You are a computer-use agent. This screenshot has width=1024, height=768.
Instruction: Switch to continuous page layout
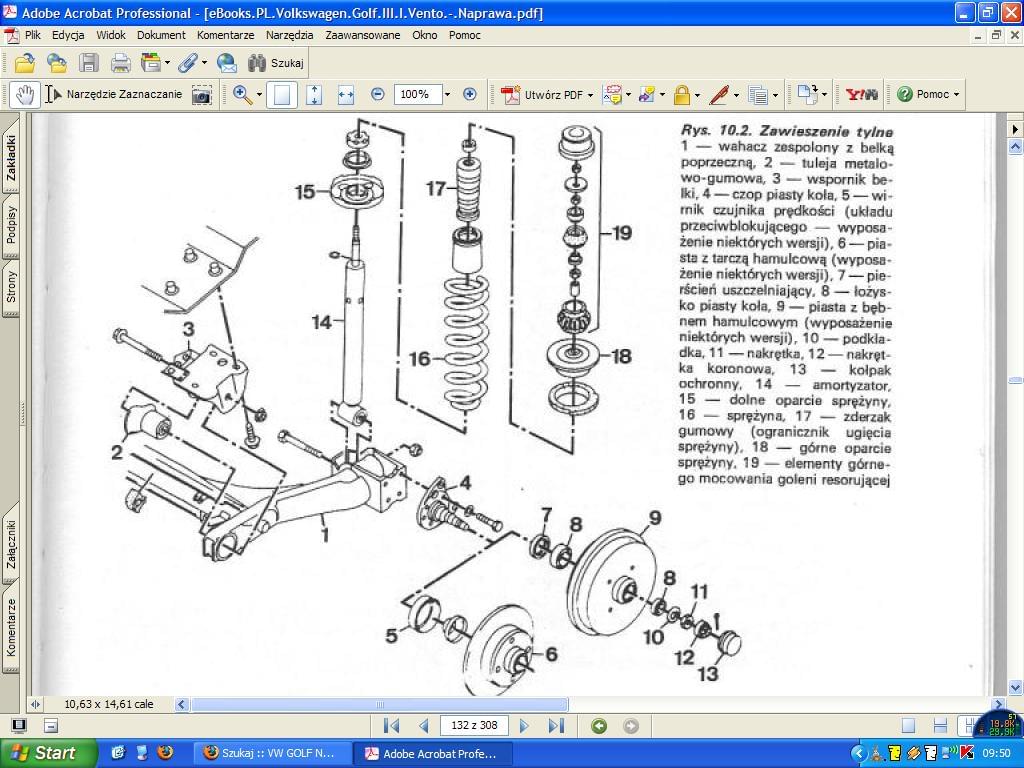click(940, 726)
